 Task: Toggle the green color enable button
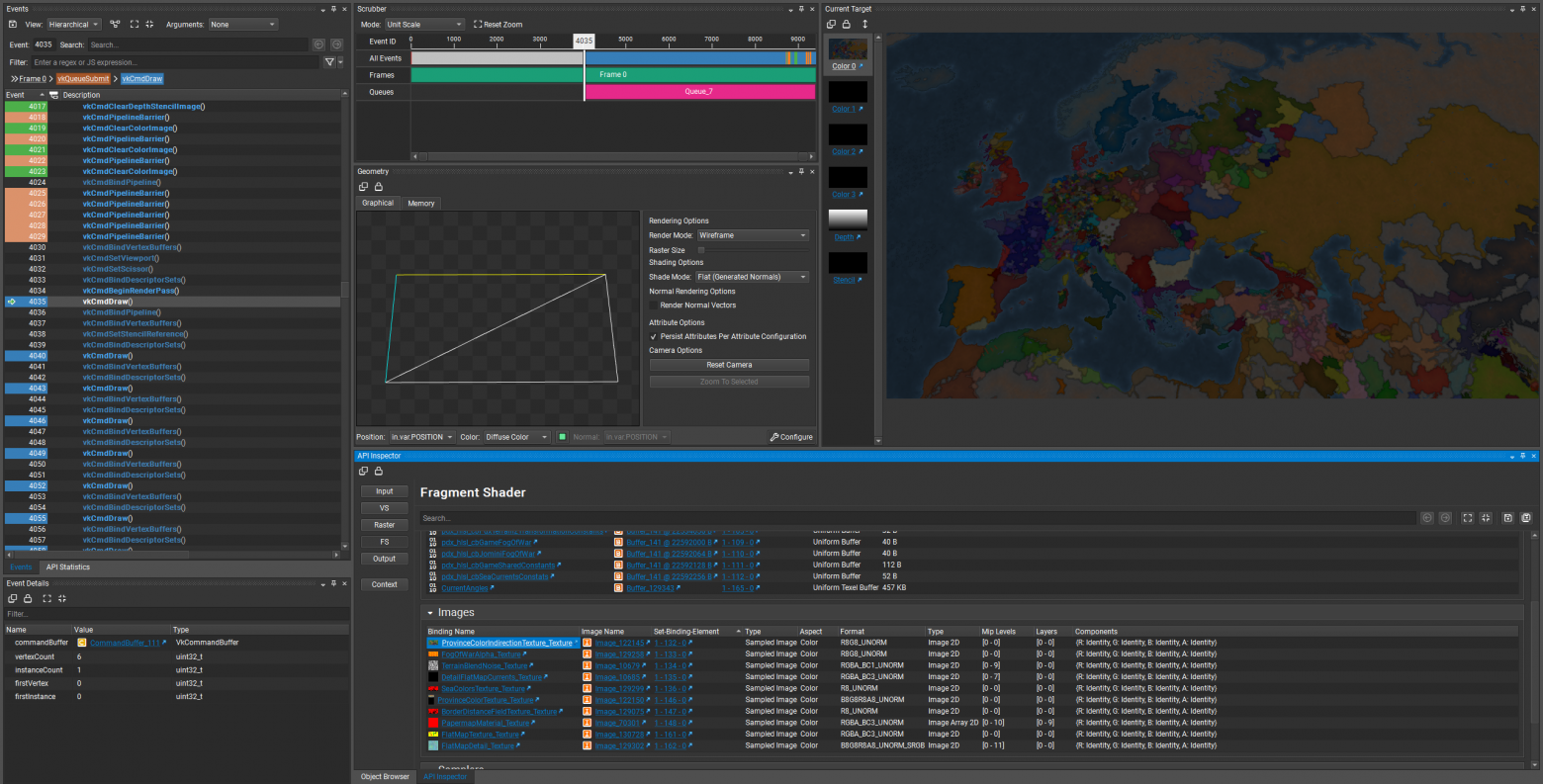(x=562, y=437)
